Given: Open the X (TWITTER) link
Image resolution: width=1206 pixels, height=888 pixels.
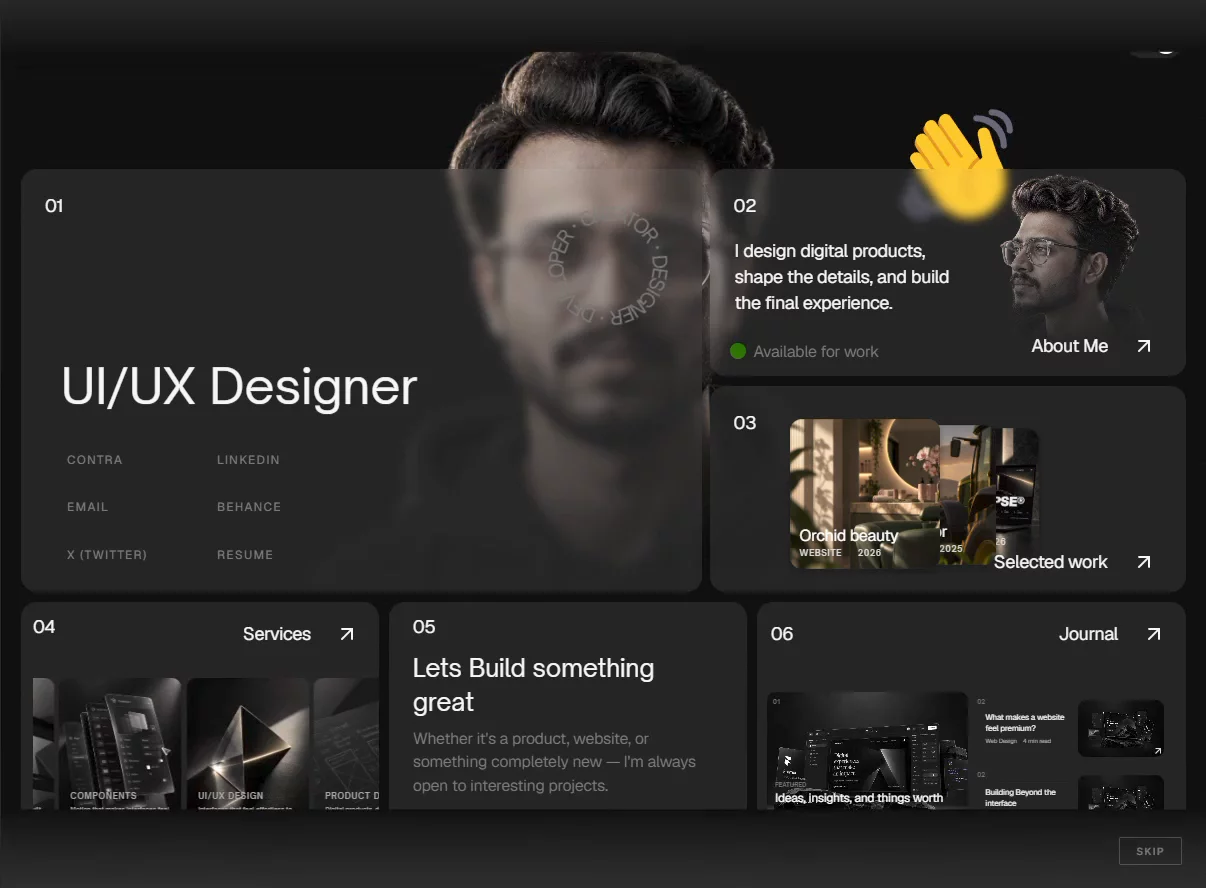Looking at the screenshot, I should tap(107, 555).
